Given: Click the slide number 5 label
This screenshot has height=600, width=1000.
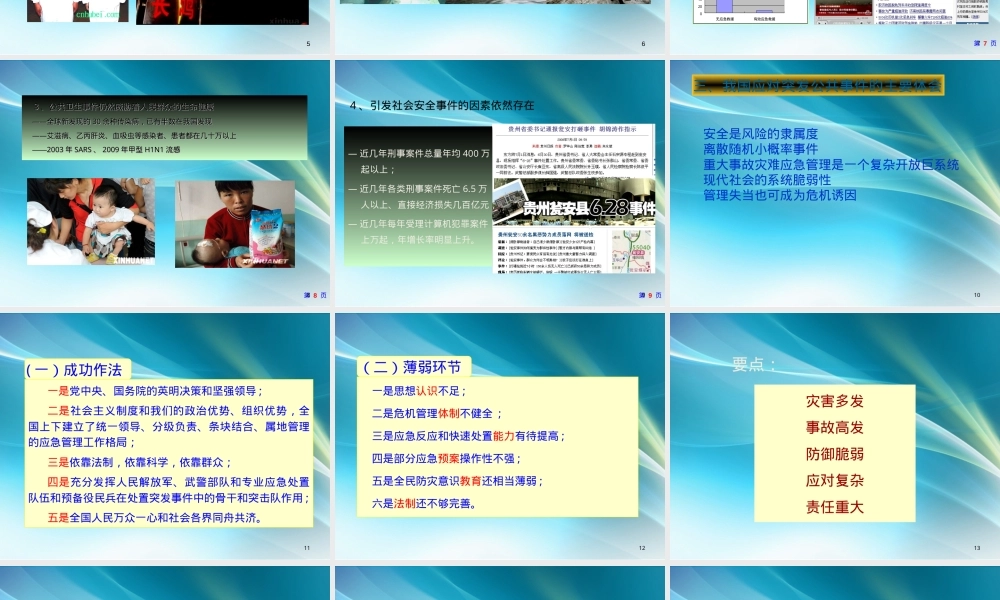Looking at the screenshot, I should pyautogui.click(x=308, y=43).
